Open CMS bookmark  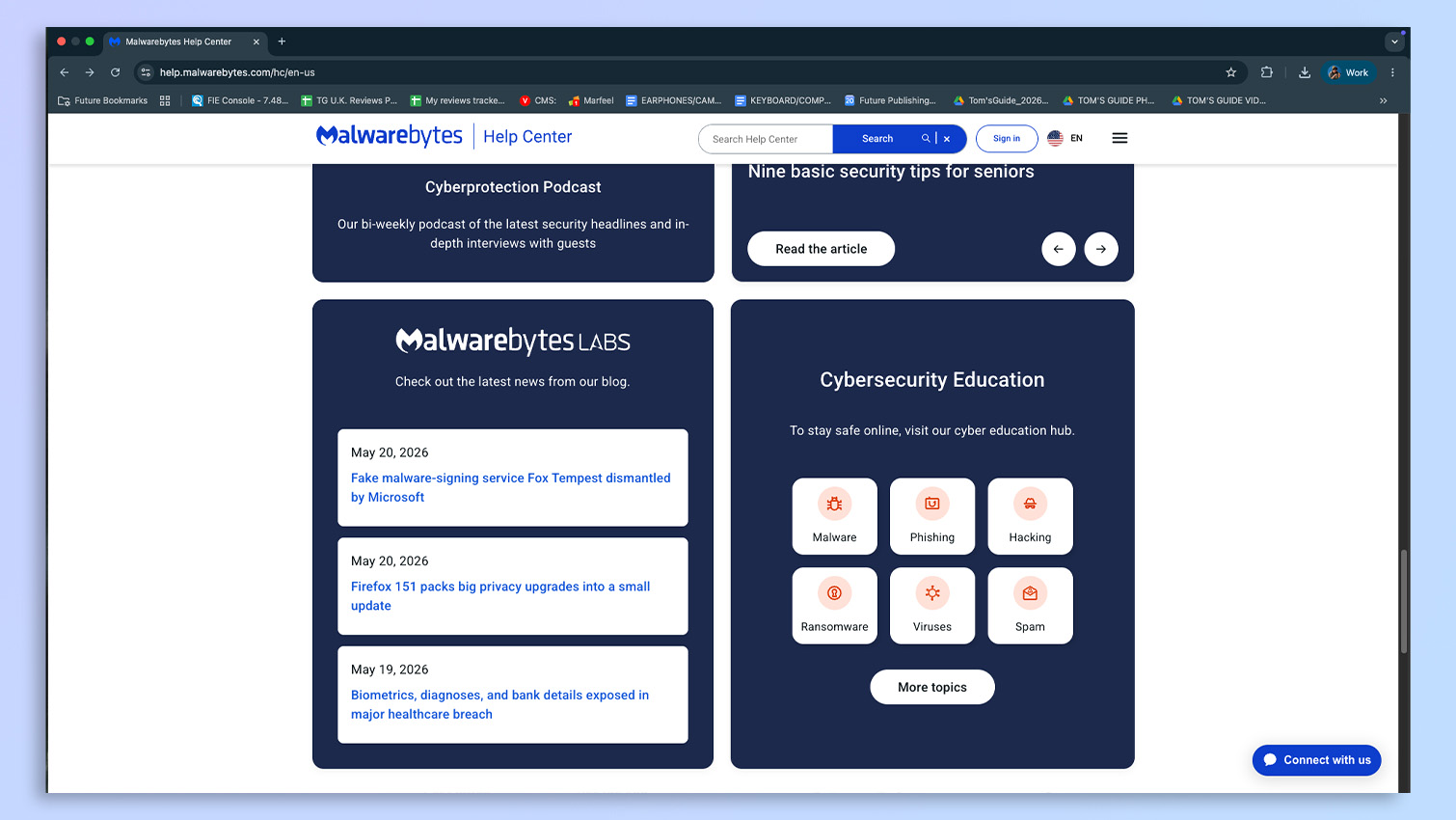538,100
